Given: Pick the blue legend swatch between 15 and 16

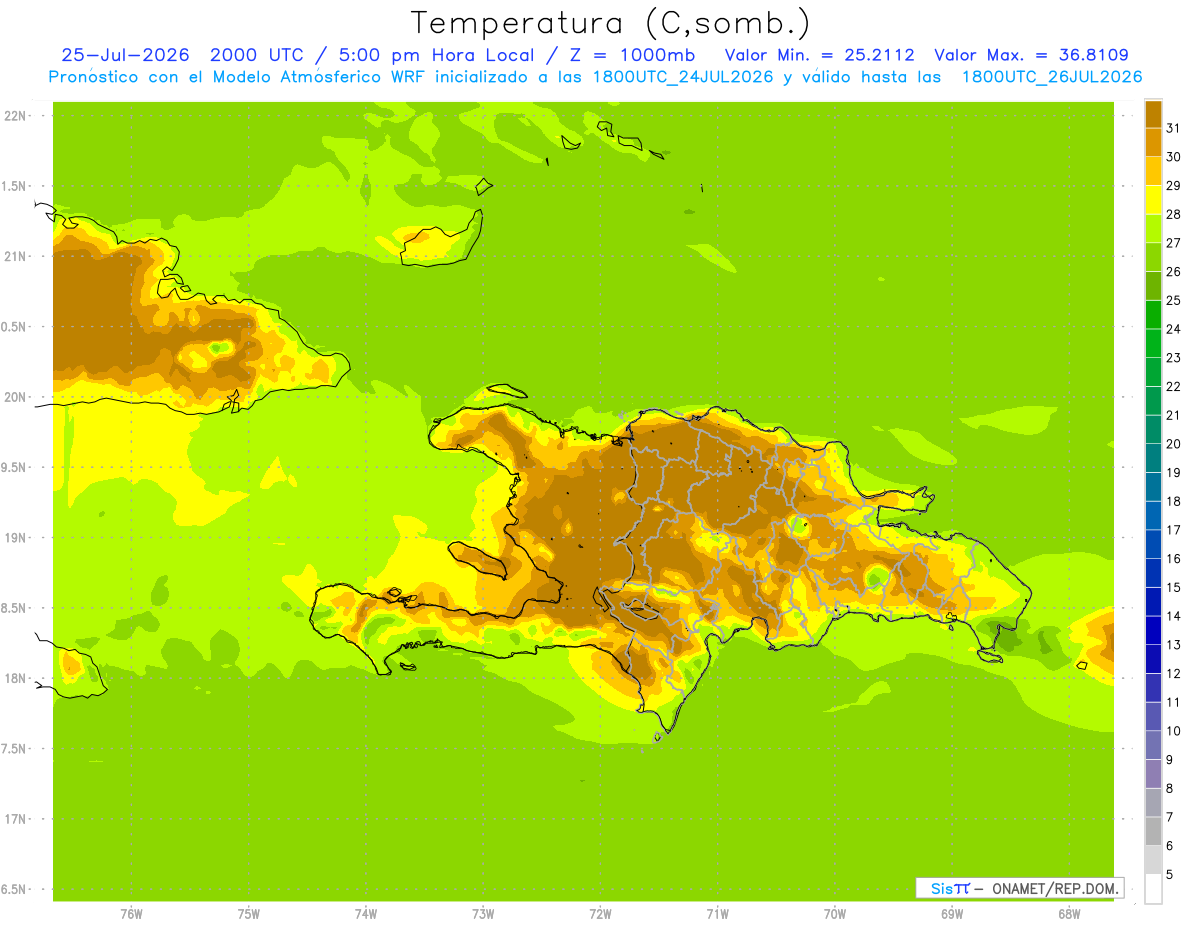Looking at the screenshot, I should click(1153, 573).
